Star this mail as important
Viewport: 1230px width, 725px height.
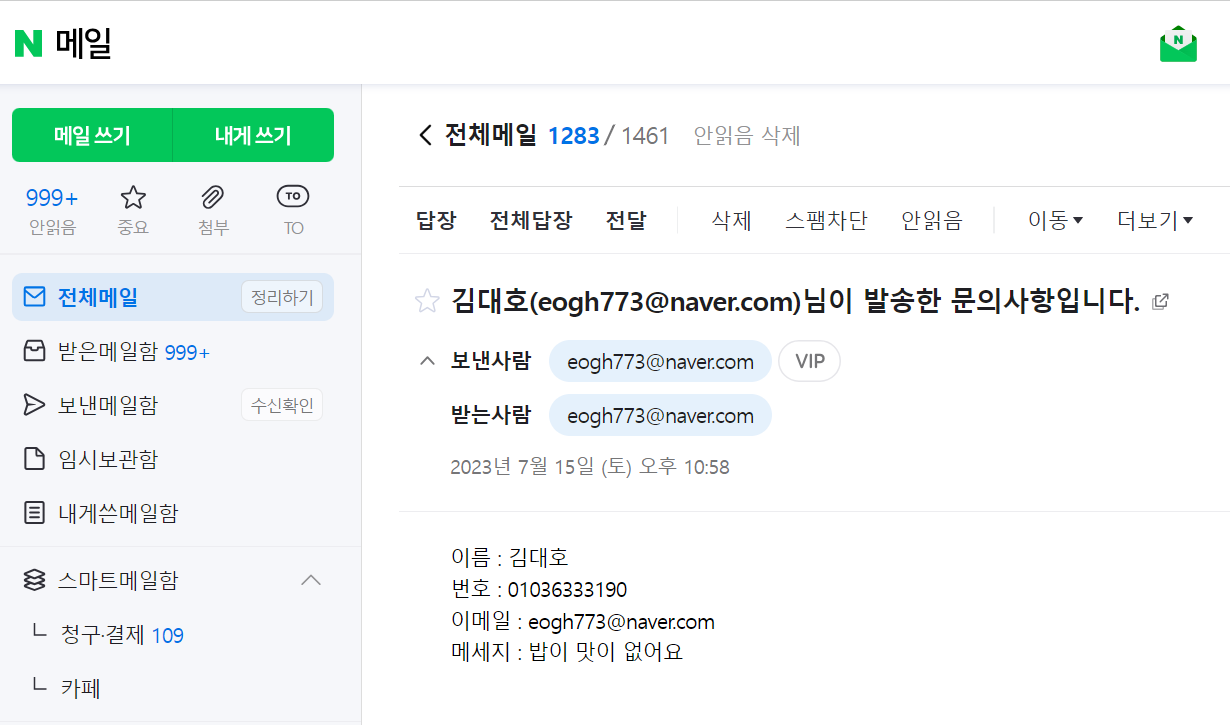pyautogui.click(x=427, y=301)
